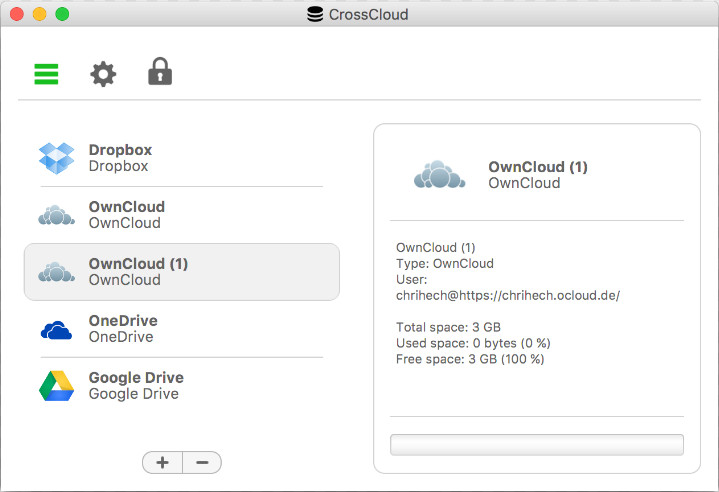The image size is (719, 492).
Task: Click the OwnCloud (1) heading in details panel
Action: [x=537, y=167]
